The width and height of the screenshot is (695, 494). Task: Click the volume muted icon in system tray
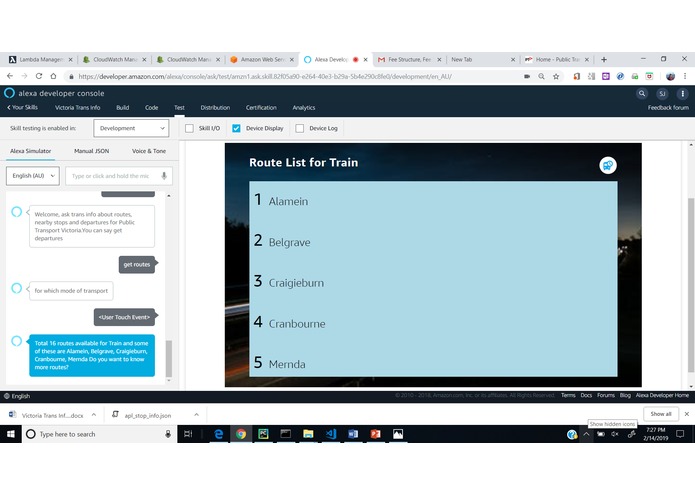(x=615, y=434)
